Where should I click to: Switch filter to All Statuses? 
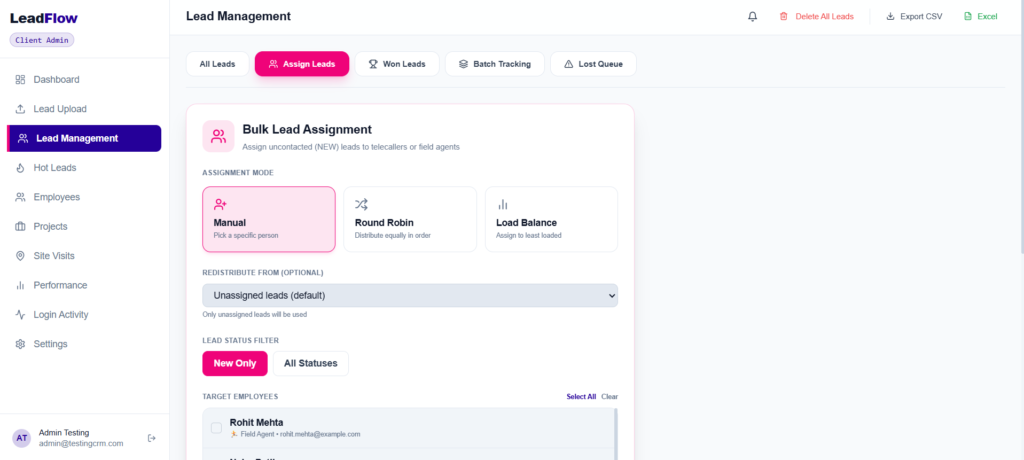[x=311, y=364]
